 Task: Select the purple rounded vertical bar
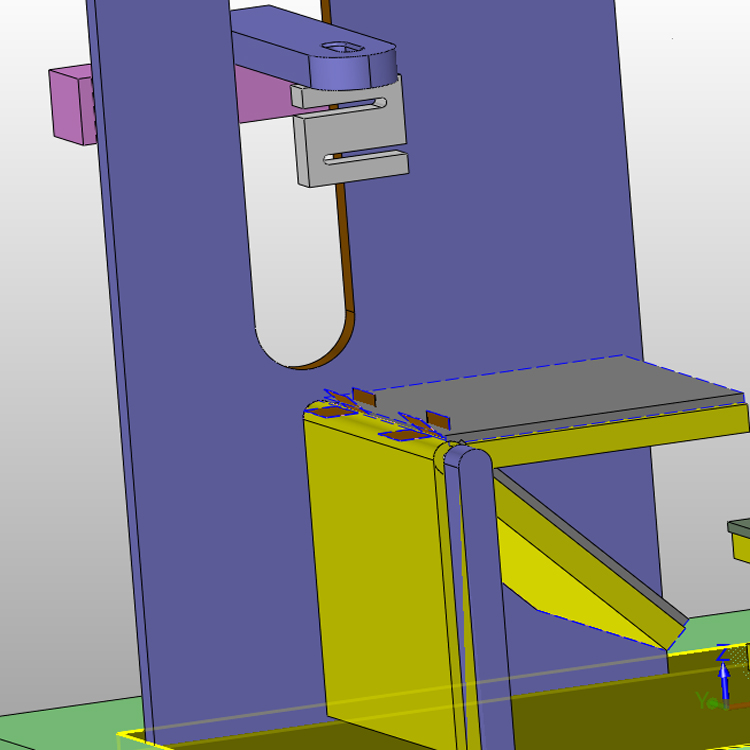(478, 593)
